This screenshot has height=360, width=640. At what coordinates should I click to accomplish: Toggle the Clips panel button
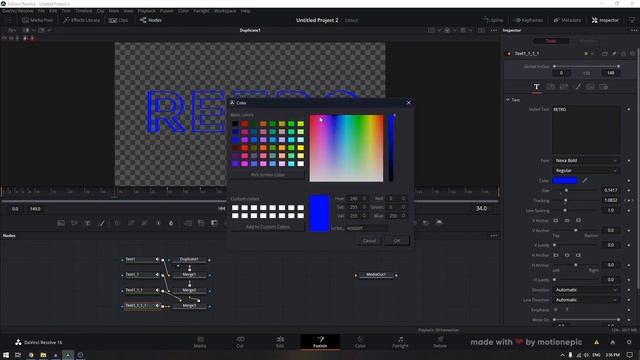(x=118, y=20)
